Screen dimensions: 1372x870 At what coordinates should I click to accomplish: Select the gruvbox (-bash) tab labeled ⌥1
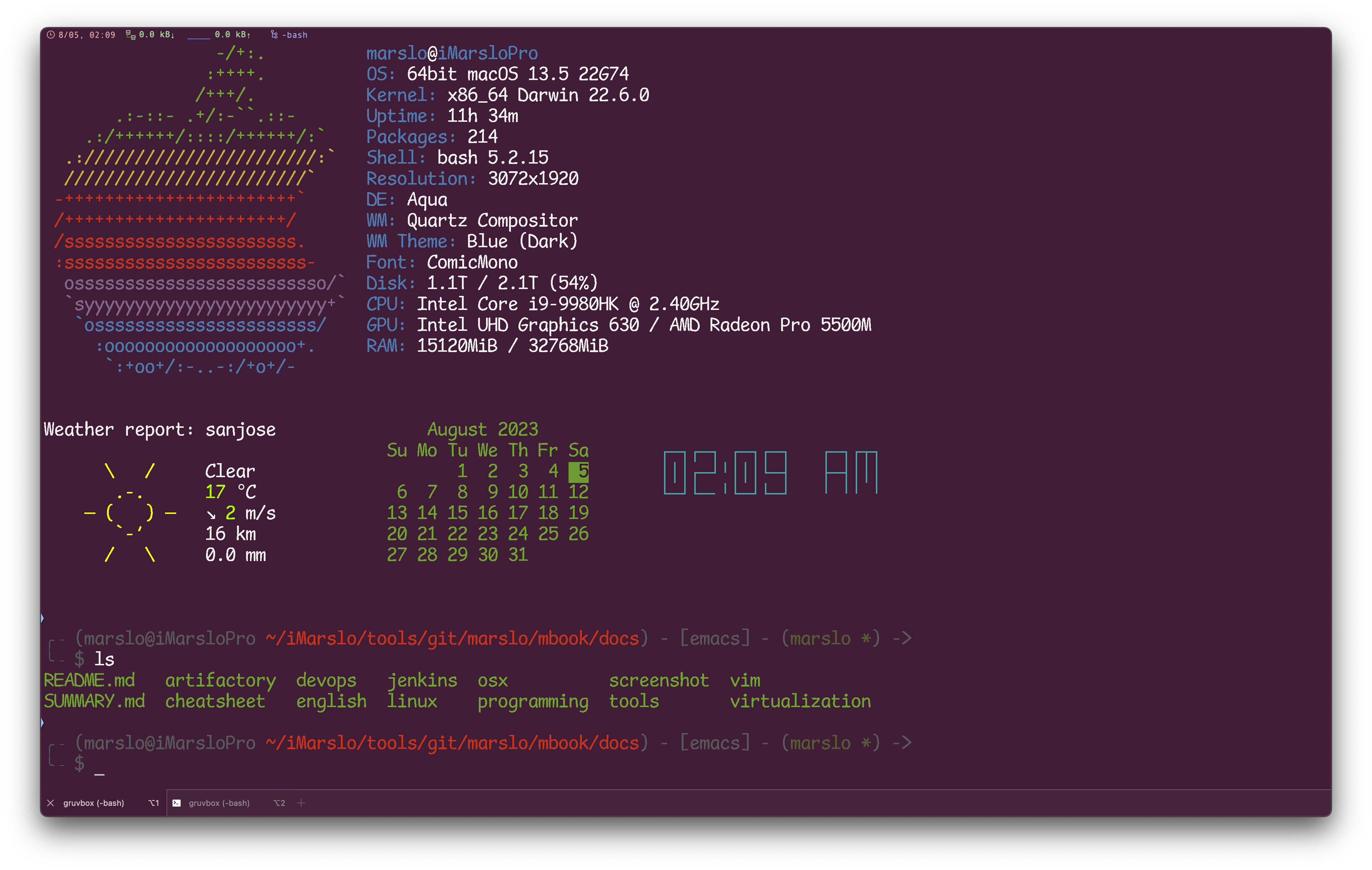pos(104,803)
